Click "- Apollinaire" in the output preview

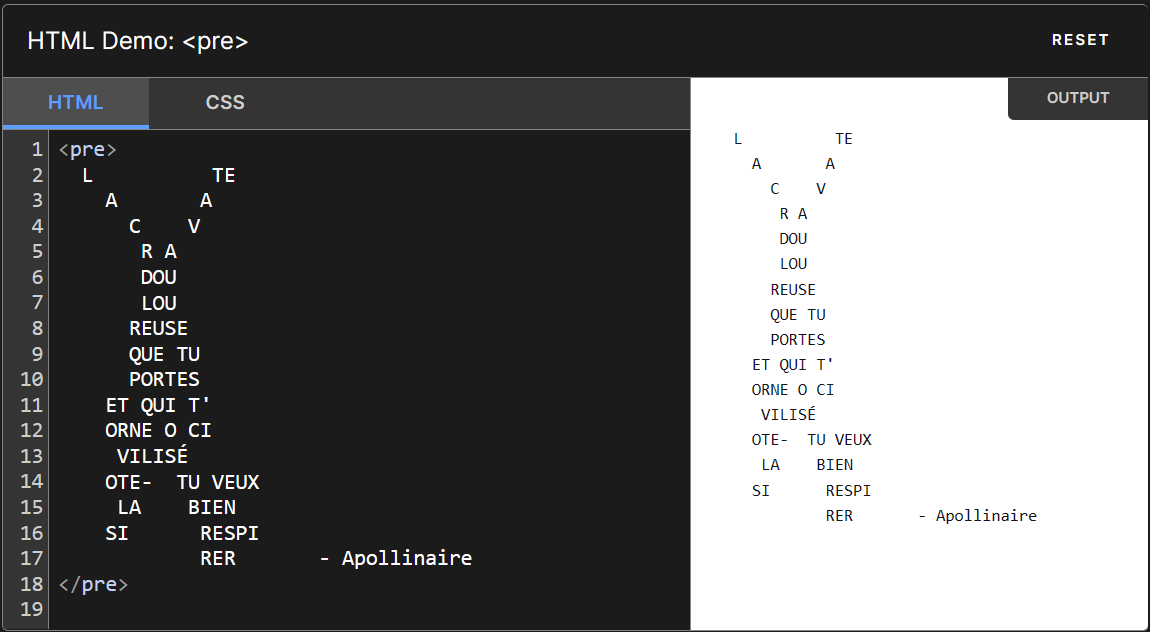(x=977, y=516)
